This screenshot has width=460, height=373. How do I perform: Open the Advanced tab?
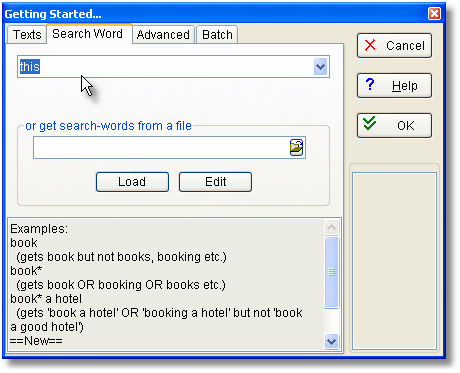pyautogui.click(x=163, y=35)
